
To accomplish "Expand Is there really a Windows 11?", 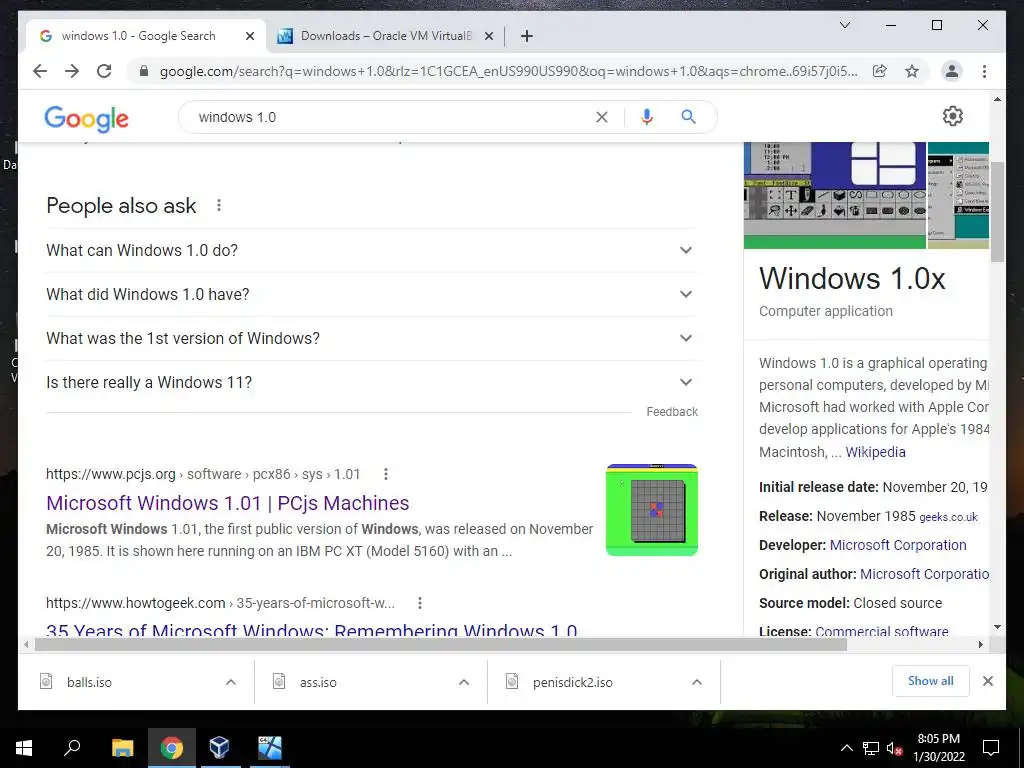I will tap(372, 382).
